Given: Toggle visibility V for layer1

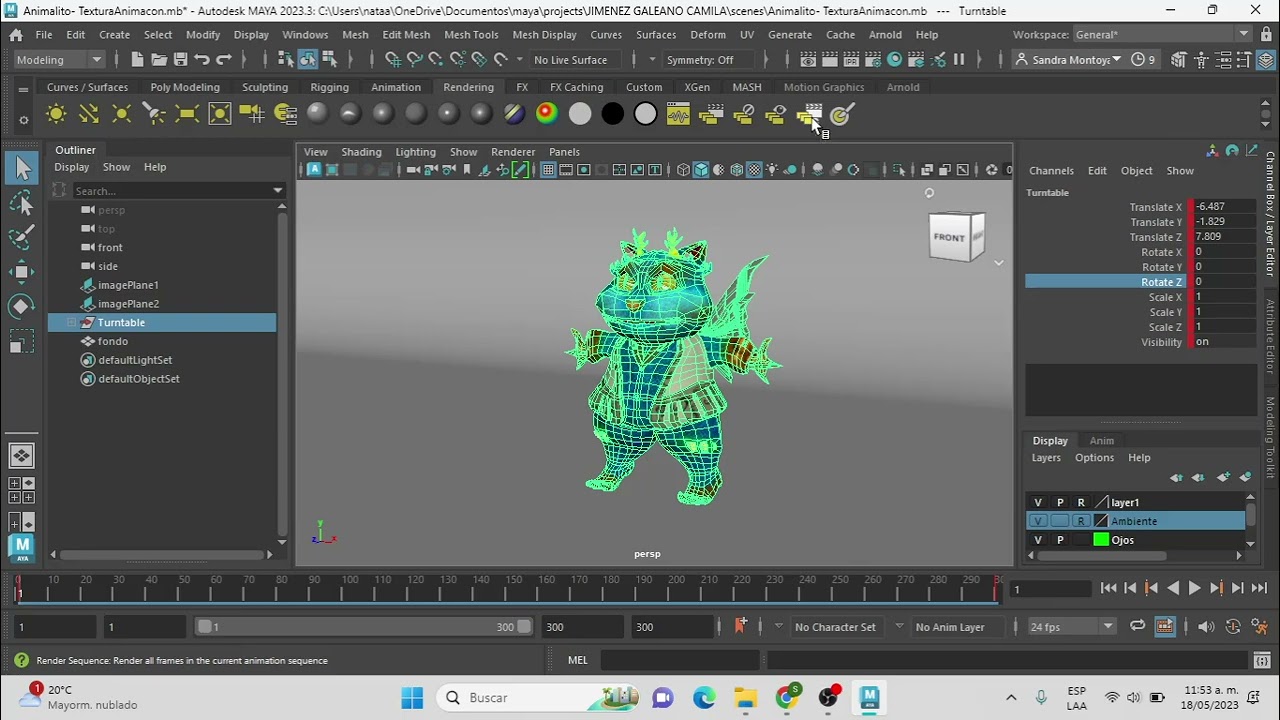Looking at the screenshot, I should (x=1038, y=503).
